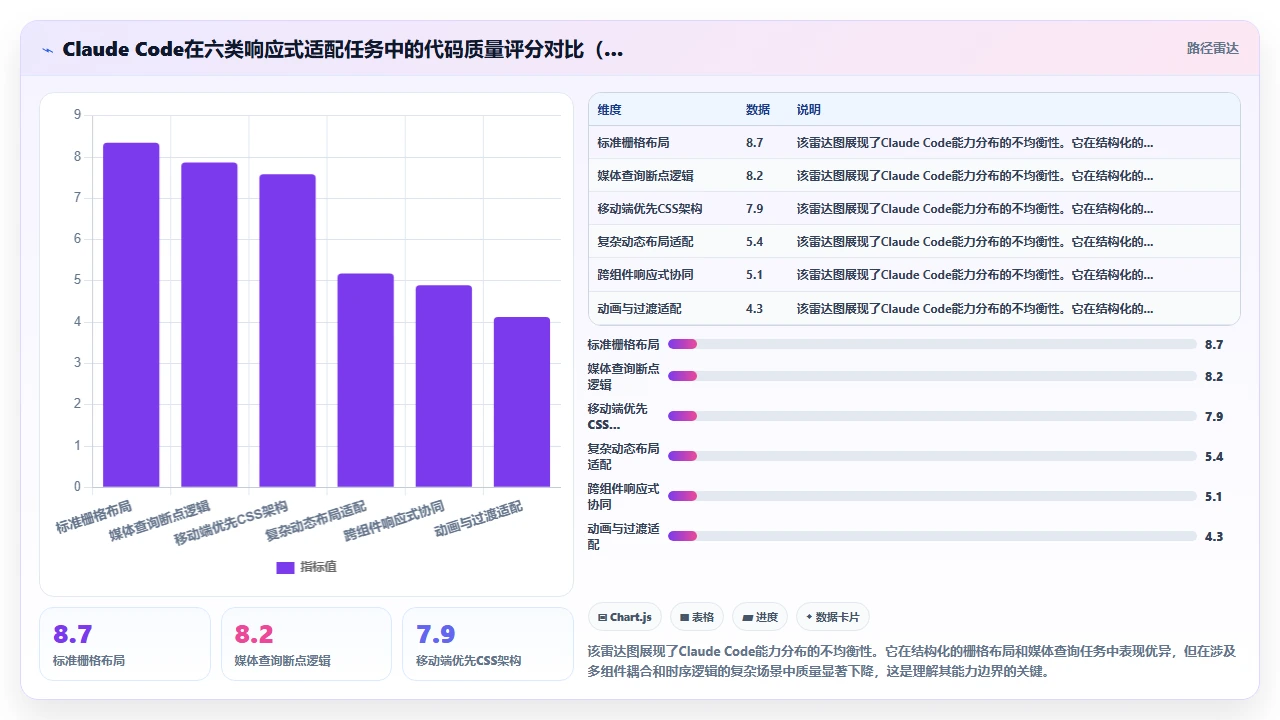This screenshot has width=1280, height=720.
Task: Click the 移动端优先CSS架构 bar in chart
Action: click(287, 331)
